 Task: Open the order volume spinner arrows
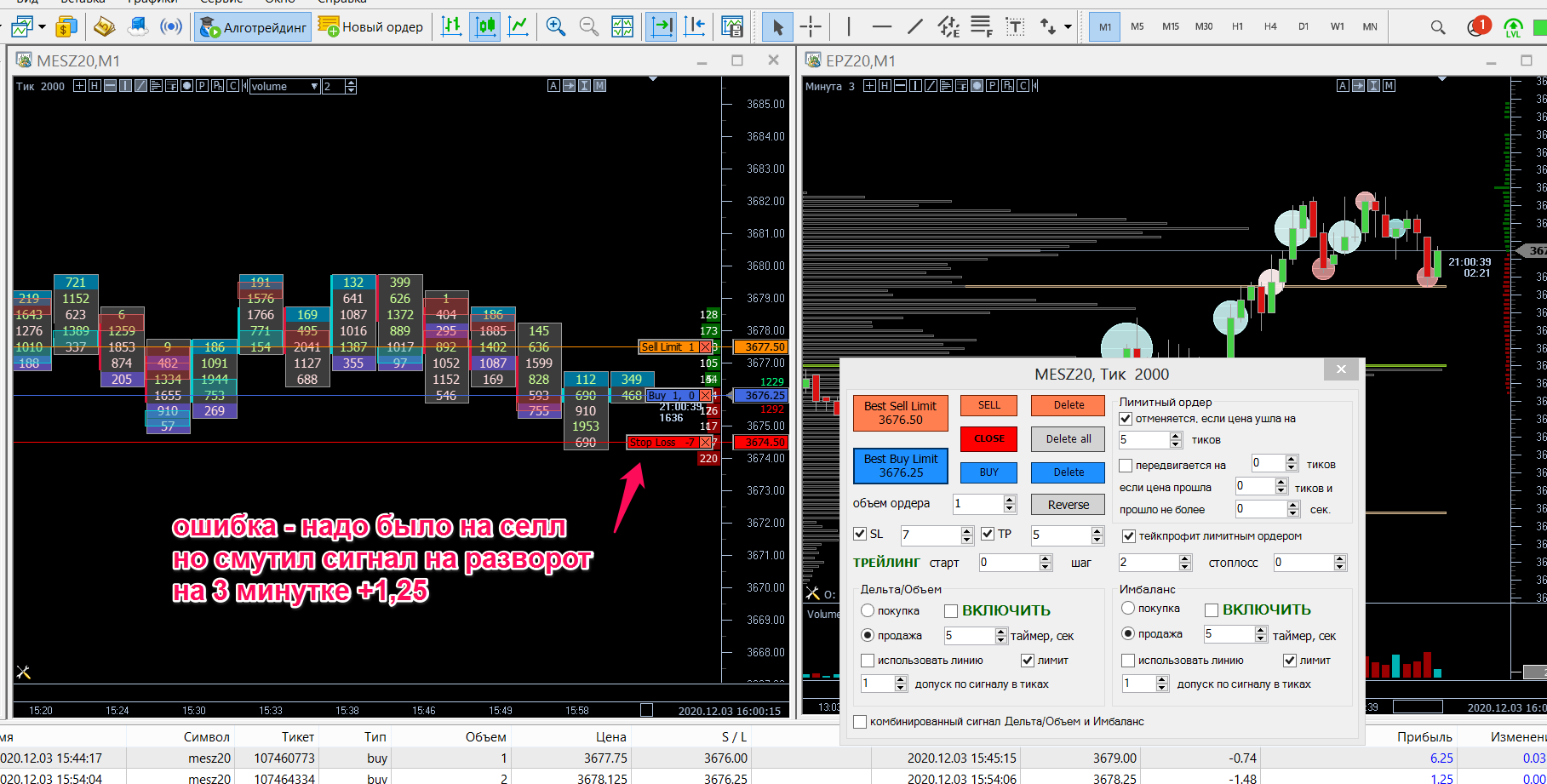click(x=1010, y=503)
